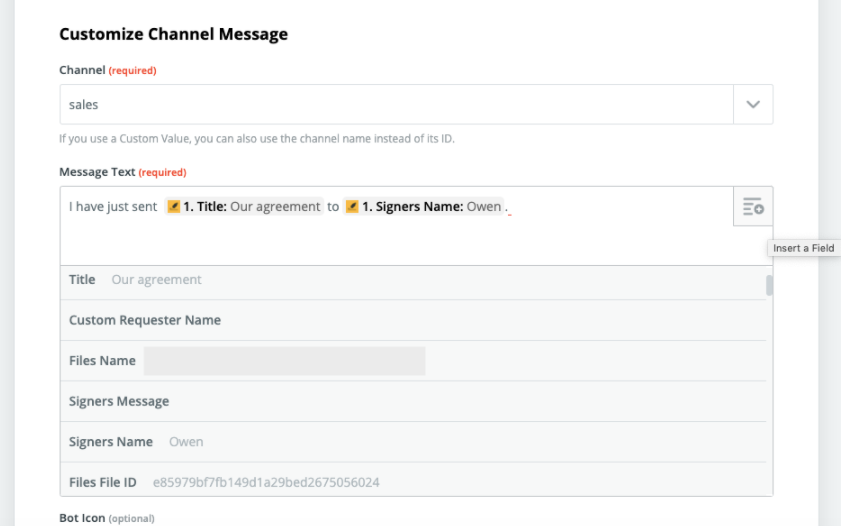
Task: Expand the Channel dropdown arrow
Action: 753,105
